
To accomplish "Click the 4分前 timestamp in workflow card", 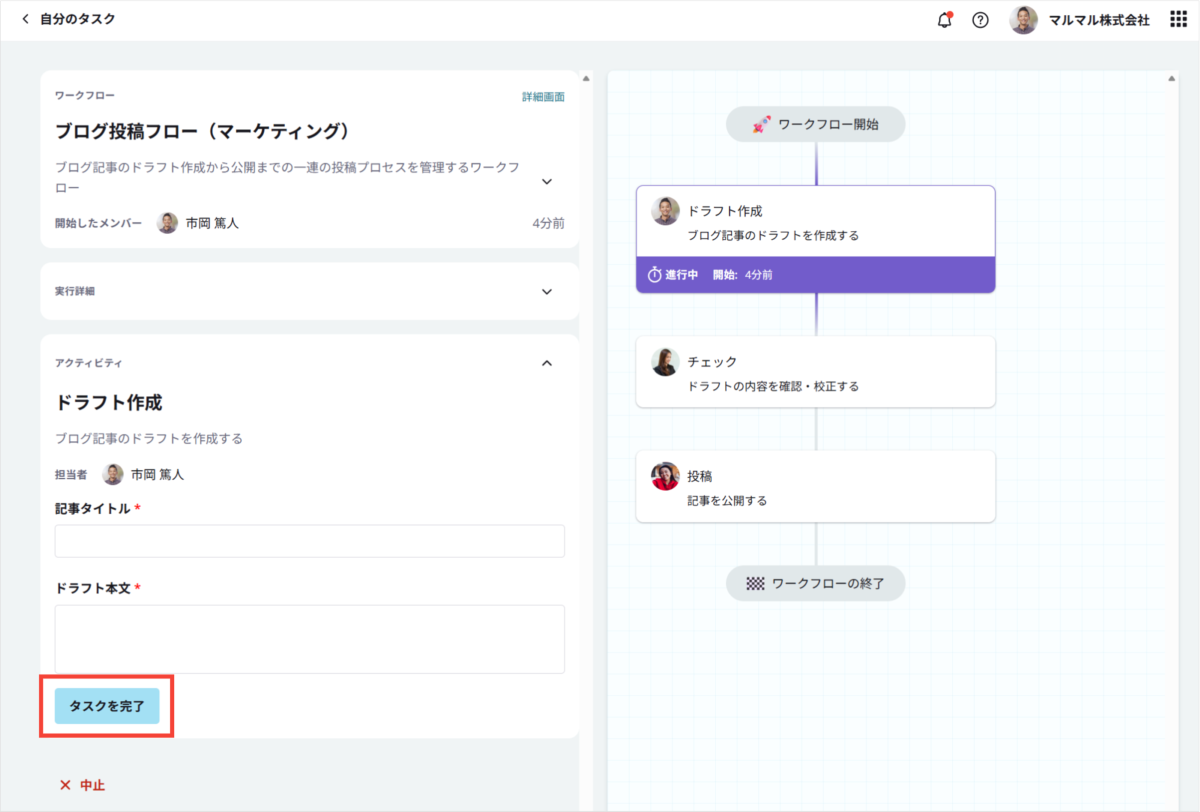I will (548, 224).
